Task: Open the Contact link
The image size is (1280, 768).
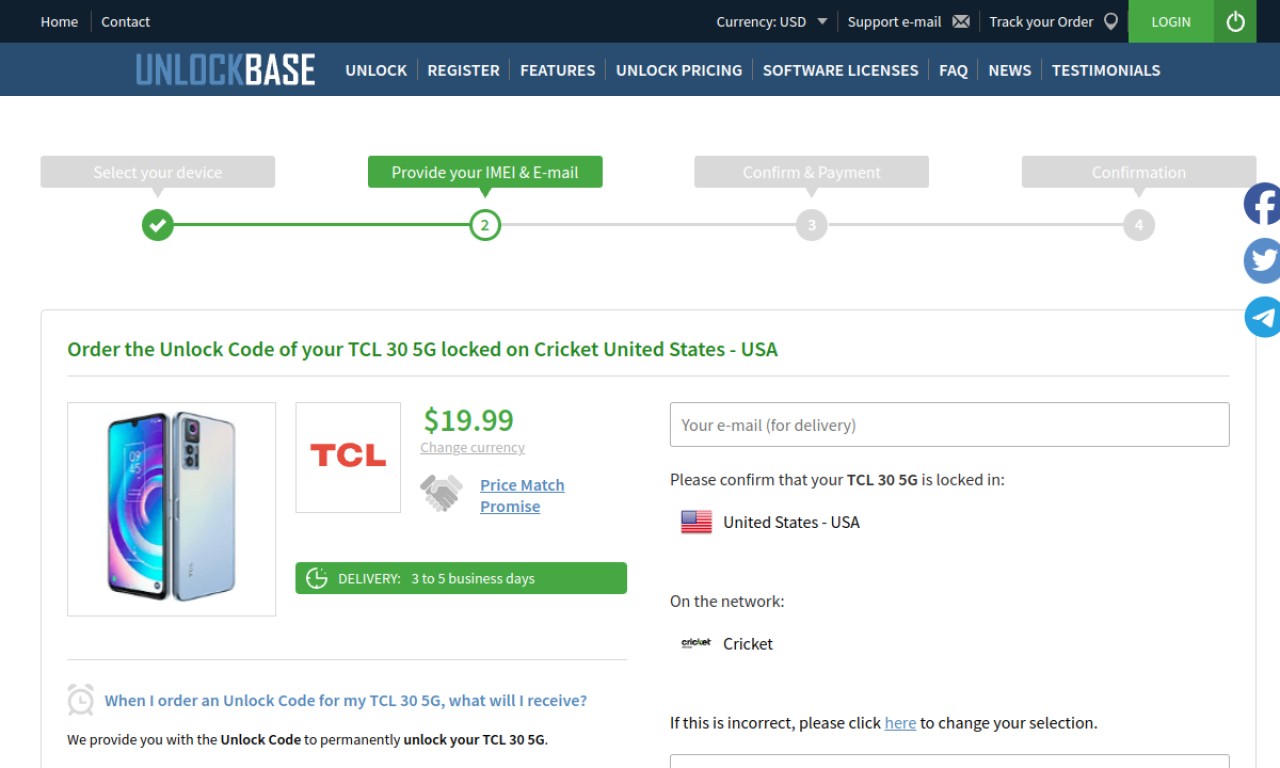Action: pyautogui.click(x=125, y=21)
